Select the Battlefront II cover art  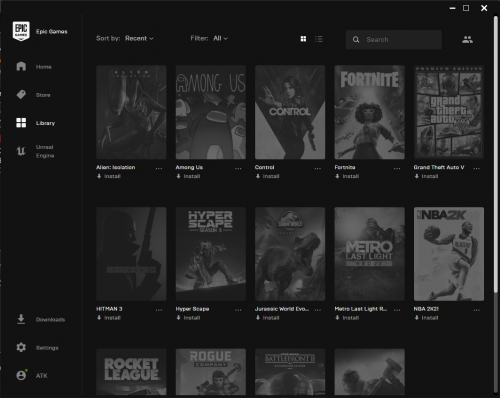(290, 372)
